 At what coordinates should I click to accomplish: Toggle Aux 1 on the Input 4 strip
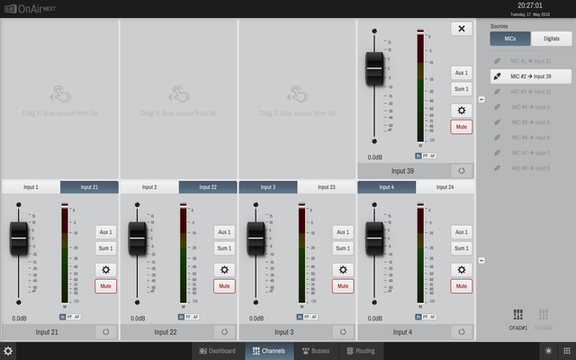click(x=461, y=232)
